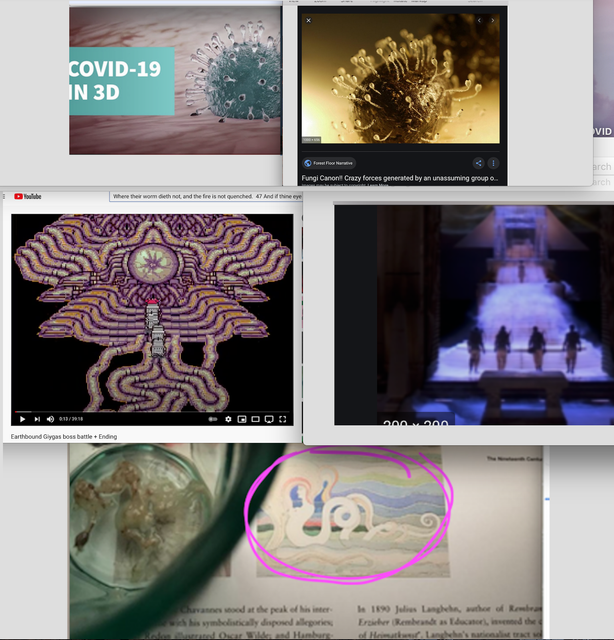Click the YouTube video progress bar
614x640 pixels.
coord(152,412)
